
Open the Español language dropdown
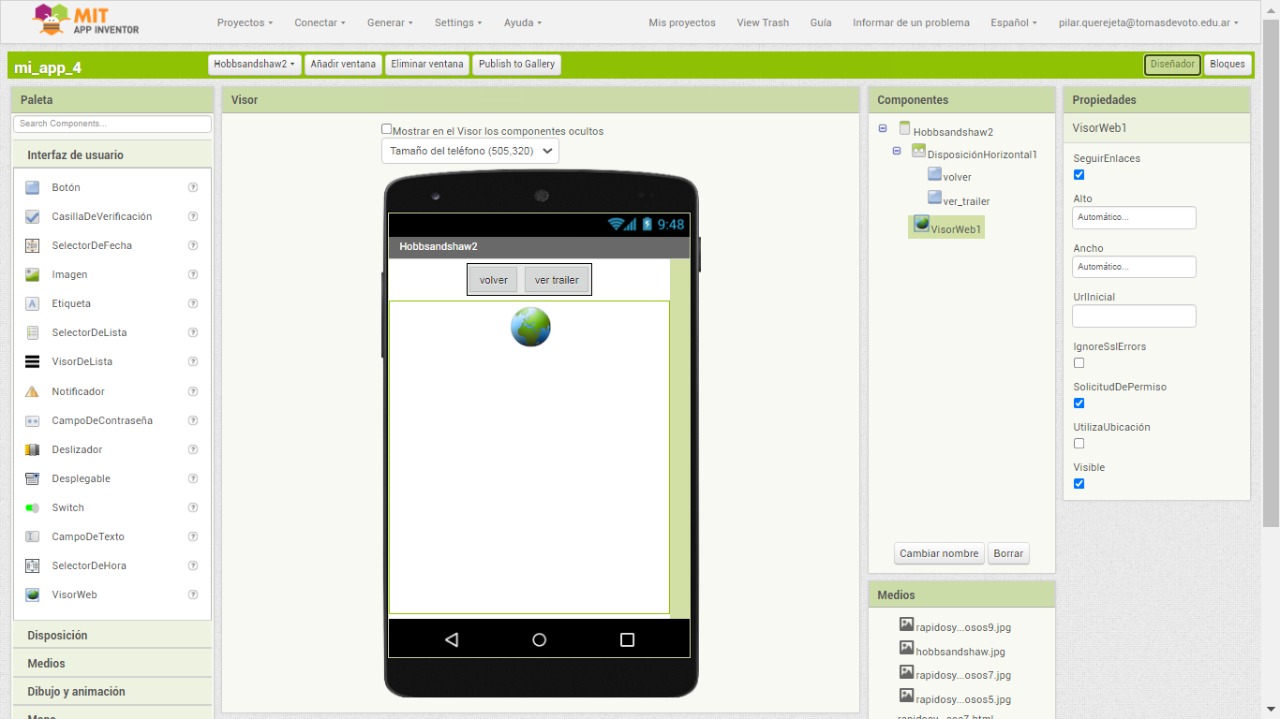point(1014,22)
